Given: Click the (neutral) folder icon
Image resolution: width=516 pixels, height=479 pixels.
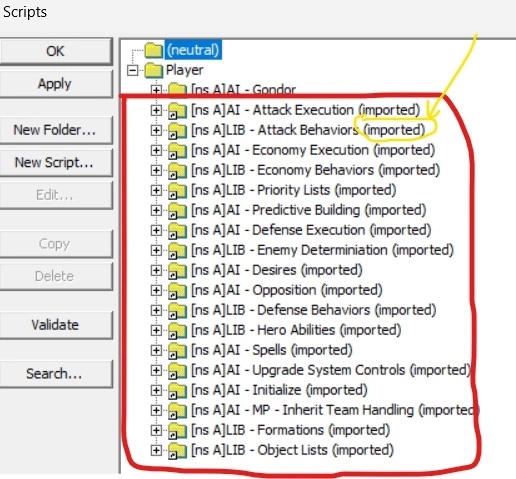Looking at the screenshot, I should click(154, 50).
